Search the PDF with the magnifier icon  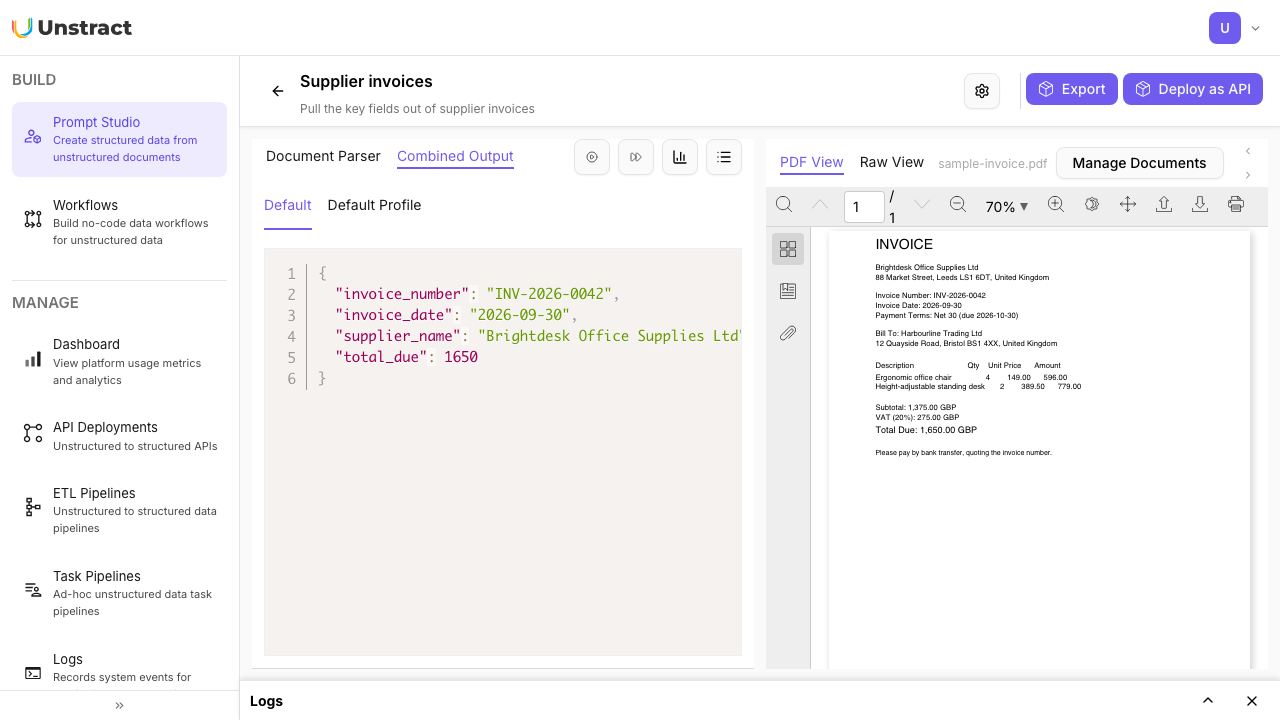(784, 205)
